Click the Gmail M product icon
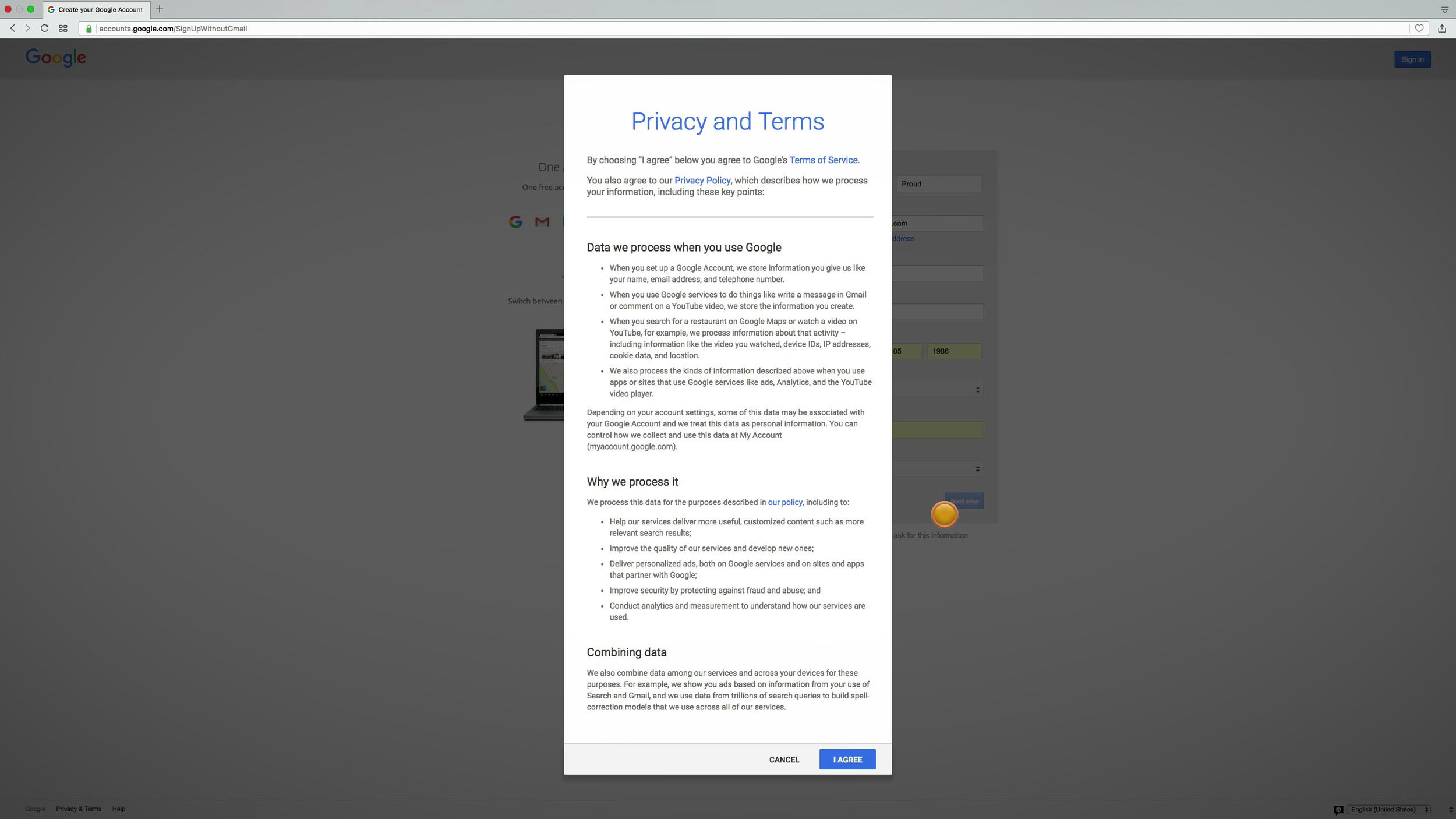The image size is (1456, 819). click(x=542, y=221)
